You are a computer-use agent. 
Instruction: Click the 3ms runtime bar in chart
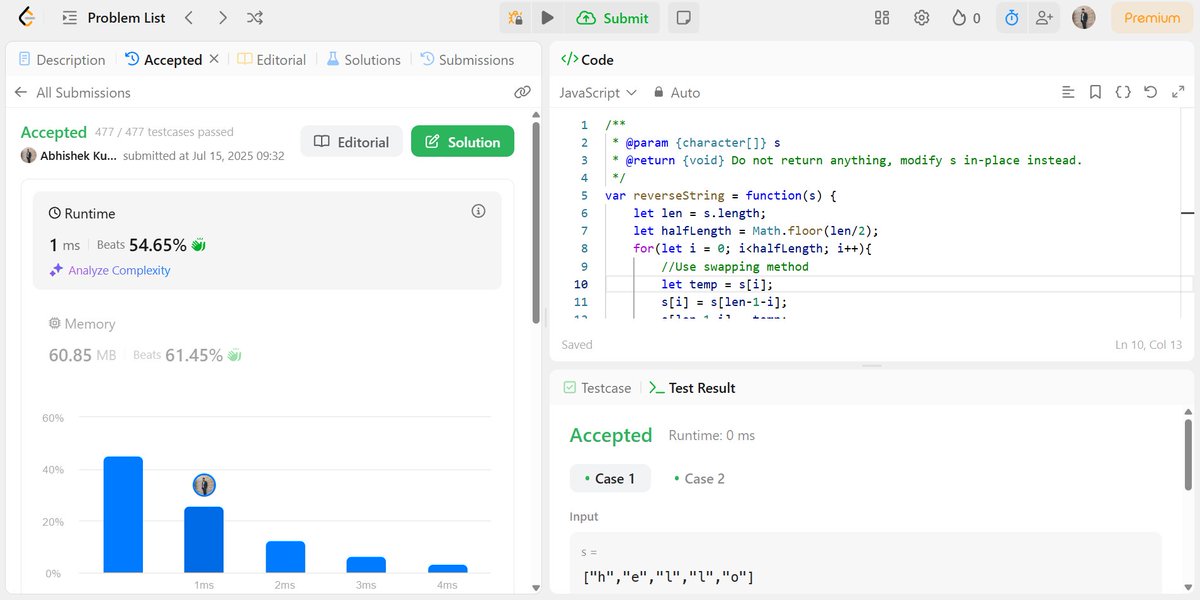366,565
